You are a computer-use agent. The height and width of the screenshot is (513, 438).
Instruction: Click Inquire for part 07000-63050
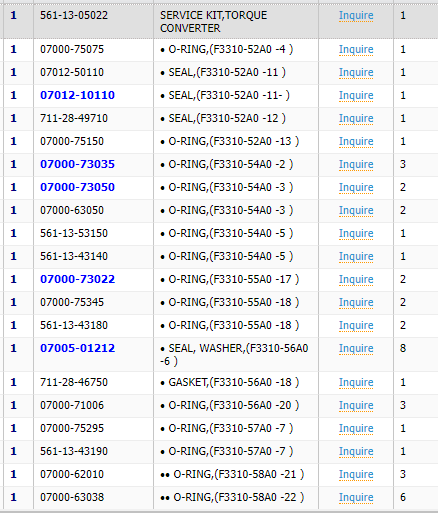click(356, 211)
